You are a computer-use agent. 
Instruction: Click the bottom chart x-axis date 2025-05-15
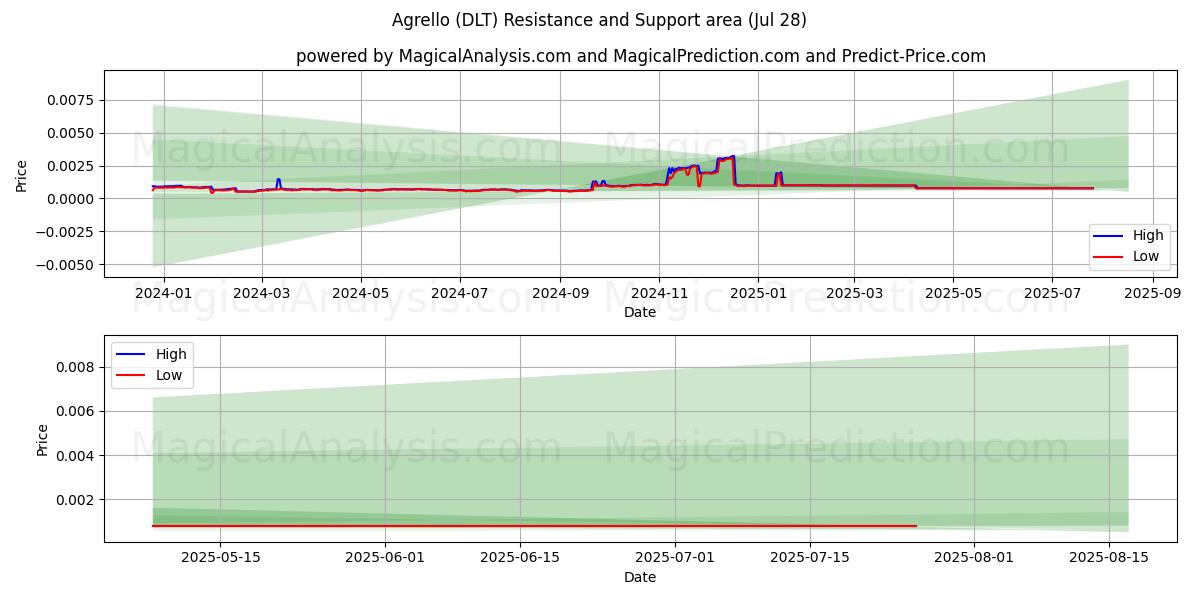tap(220, 558)
